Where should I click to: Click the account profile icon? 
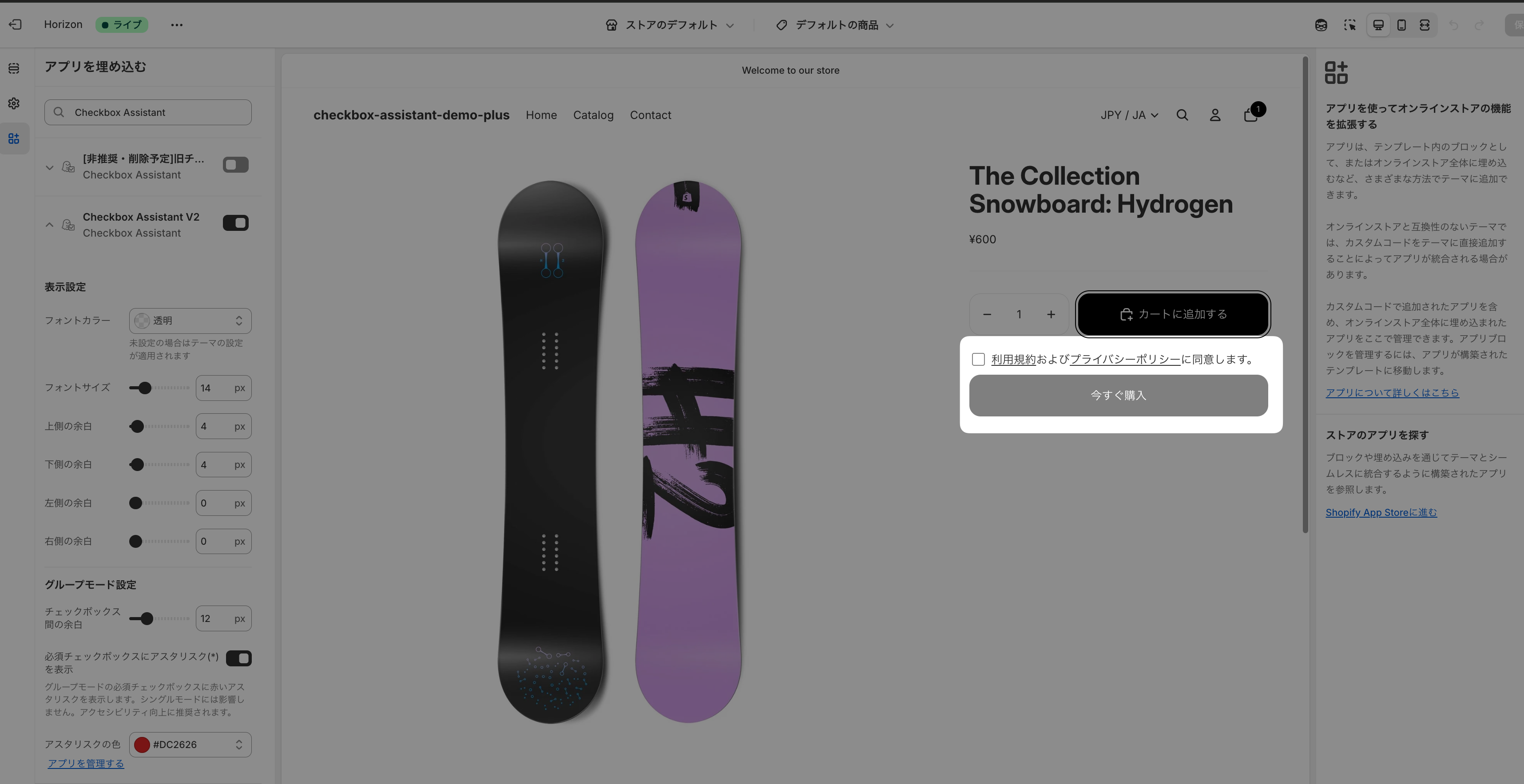[1215, 115]
